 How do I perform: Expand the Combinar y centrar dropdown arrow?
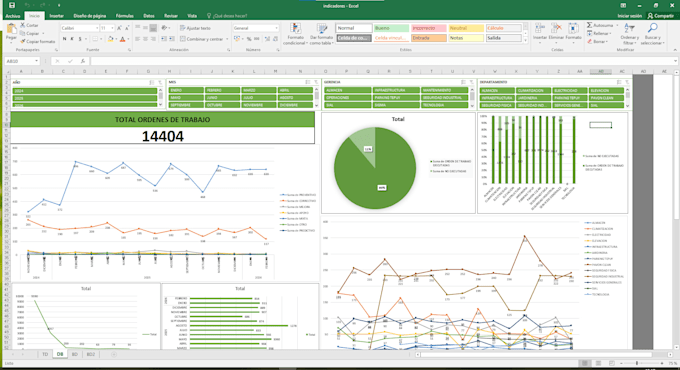227,39
